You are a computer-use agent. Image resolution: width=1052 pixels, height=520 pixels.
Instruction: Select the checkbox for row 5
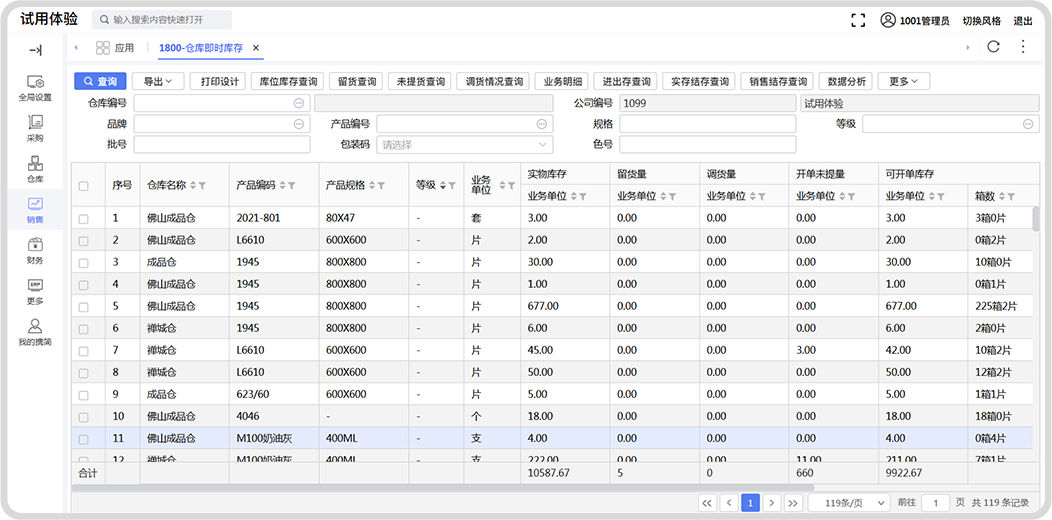click(84, 306)
